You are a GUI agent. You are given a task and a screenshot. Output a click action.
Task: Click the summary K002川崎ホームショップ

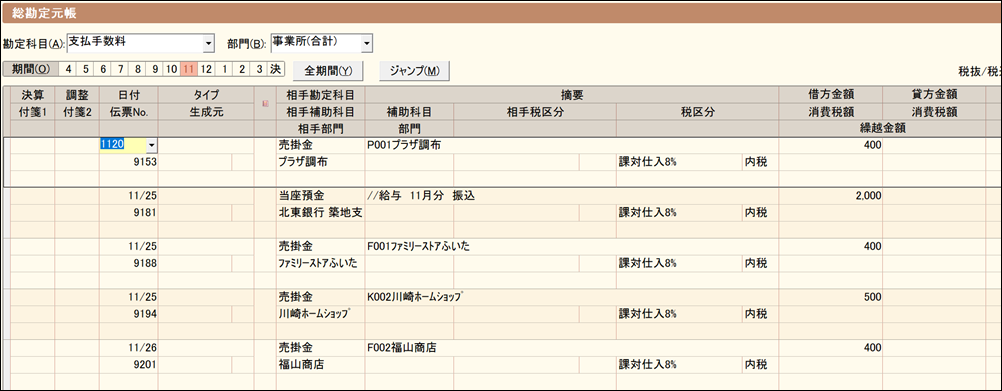(x=415, y=297)
